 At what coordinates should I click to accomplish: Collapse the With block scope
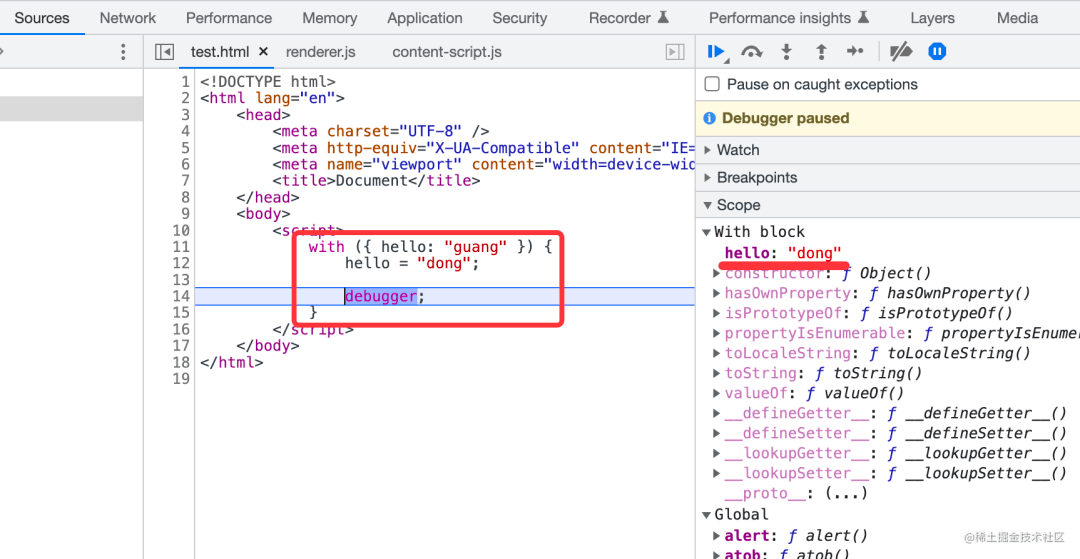(706, 232)
